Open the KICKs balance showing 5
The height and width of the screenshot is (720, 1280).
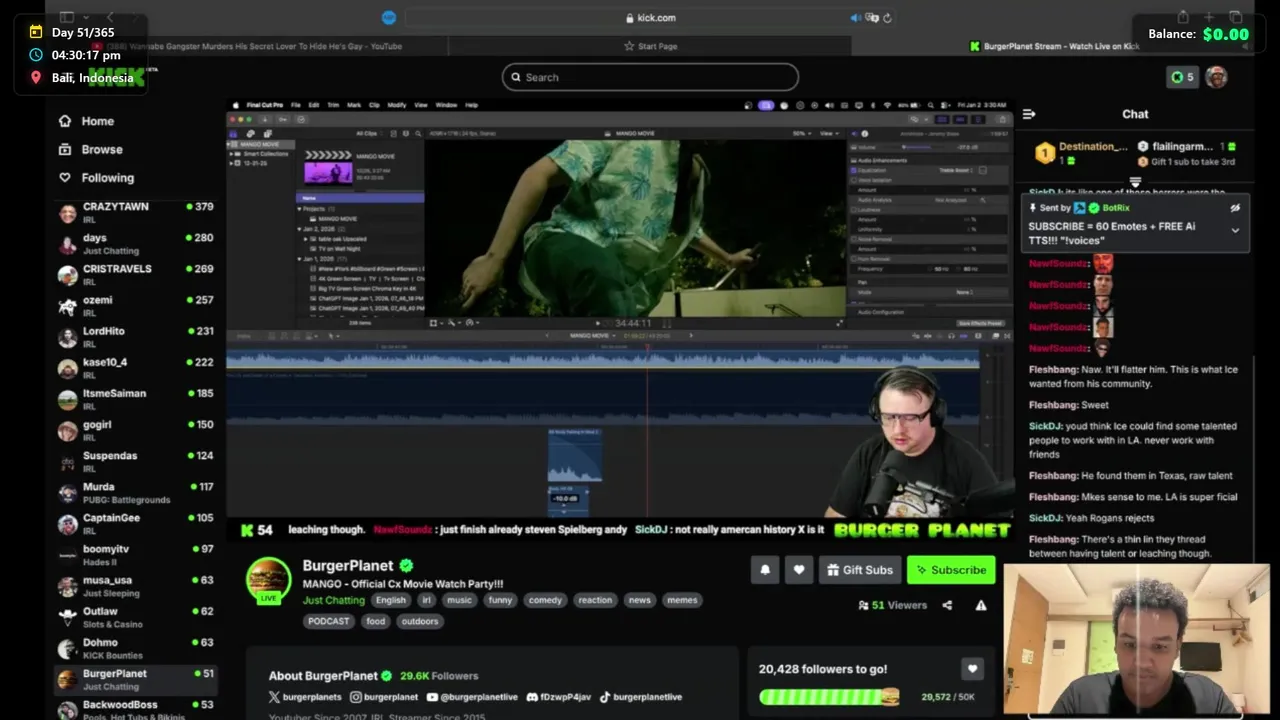(1182, 77)
